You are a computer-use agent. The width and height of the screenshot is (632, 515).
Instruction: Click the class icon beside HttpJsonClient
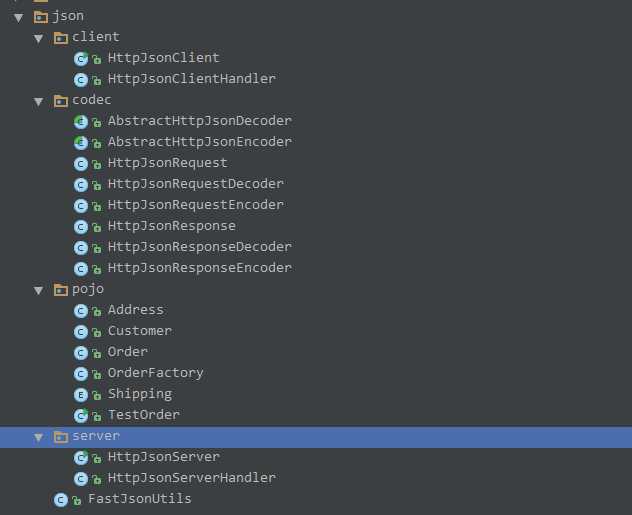click(x=81, y=58)
